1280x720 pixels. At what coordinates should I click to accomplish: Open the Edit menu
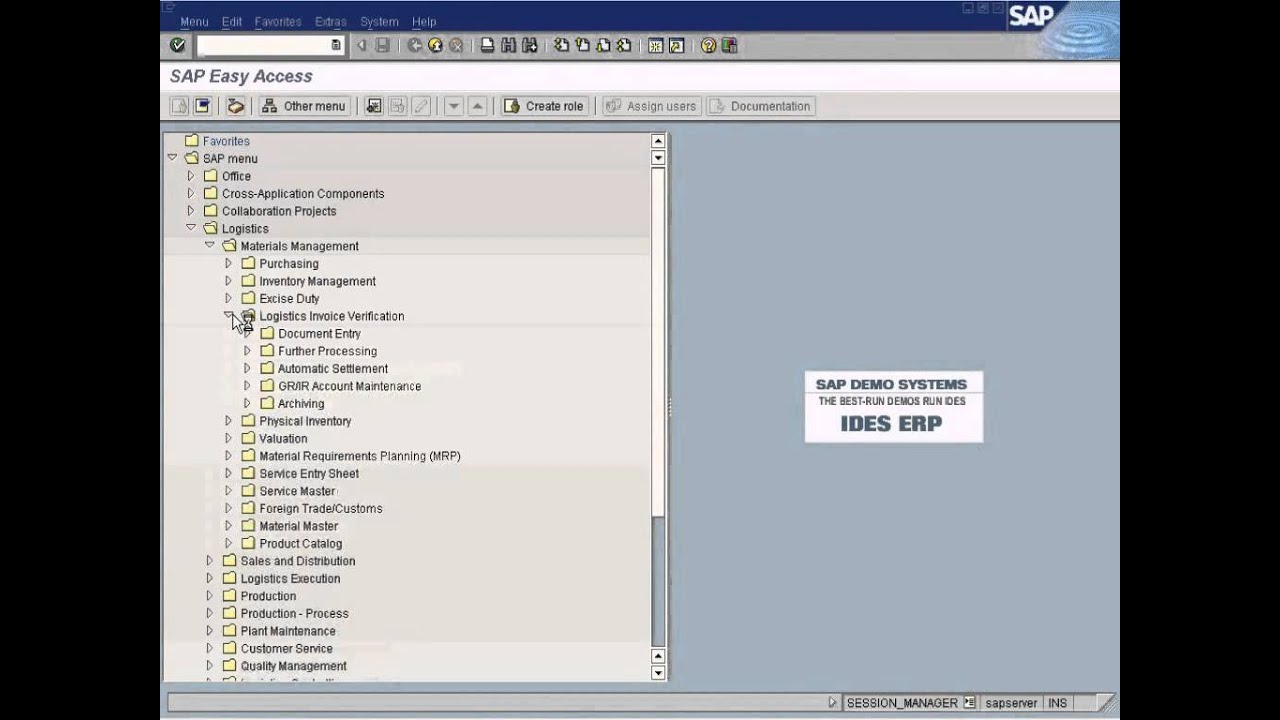[232, 21]
